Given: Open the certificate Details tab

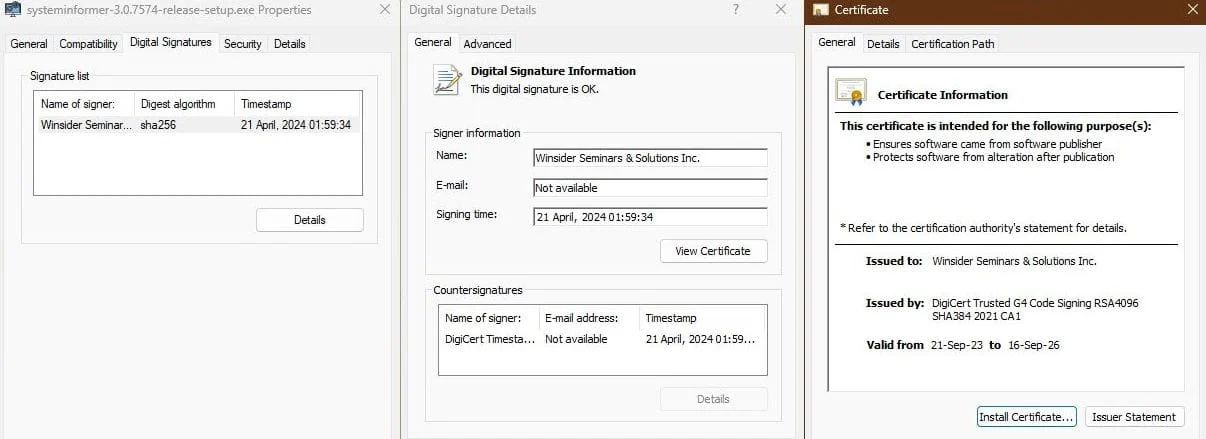Looking at the screenshot, I should [x=882, y=44].
